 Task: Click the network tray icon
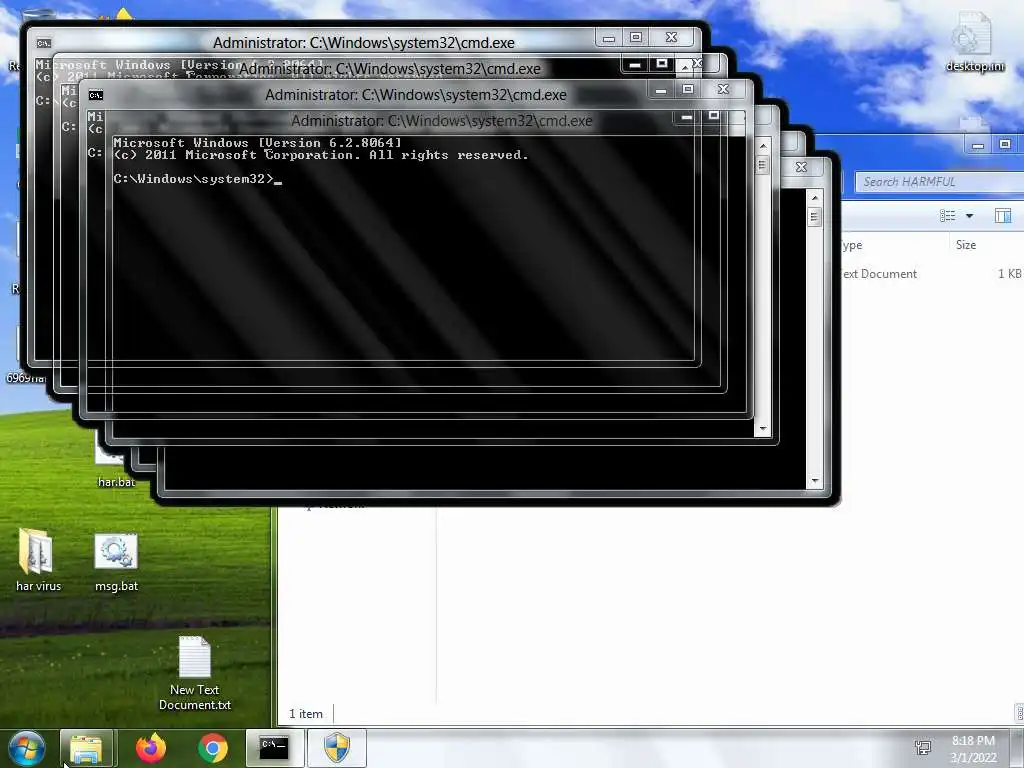923,748
